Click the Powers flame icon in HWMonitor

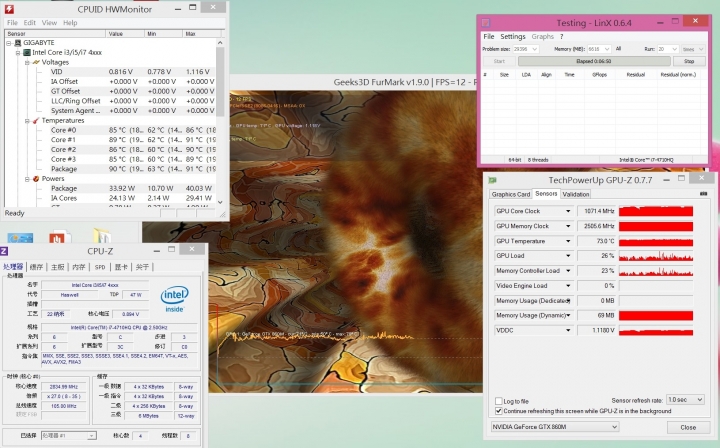[36, 179]
